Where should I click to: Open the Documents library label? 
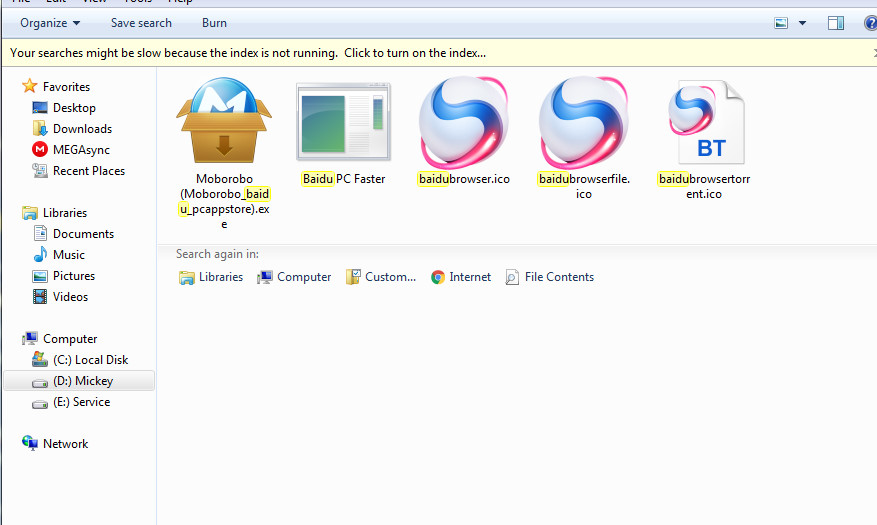pyautogui.click(x=83, y=233)
